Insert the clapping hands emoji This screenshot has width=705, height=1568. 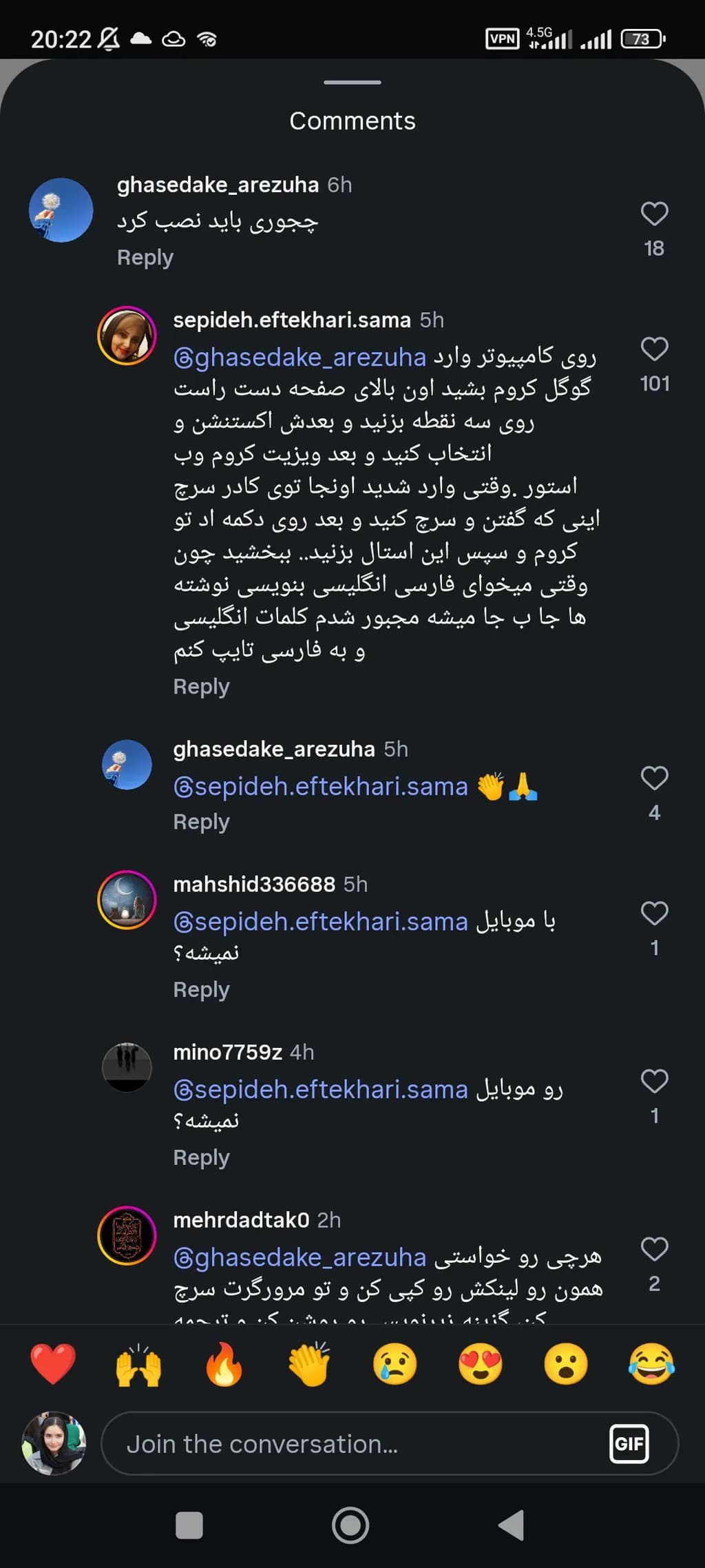[x=310, y=1364]
